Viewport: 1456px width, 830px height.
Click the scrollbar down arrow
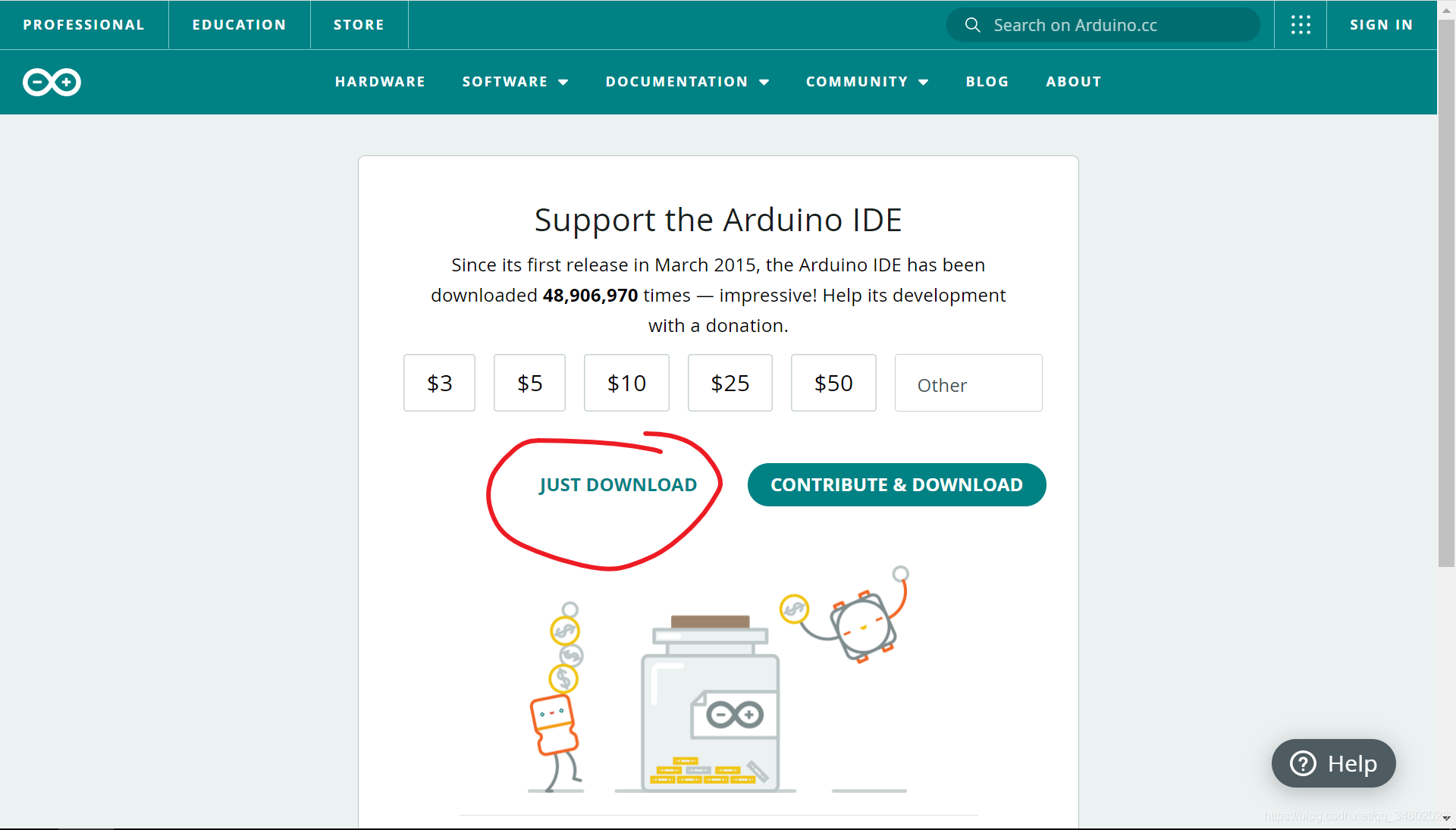pos(1446,819)
